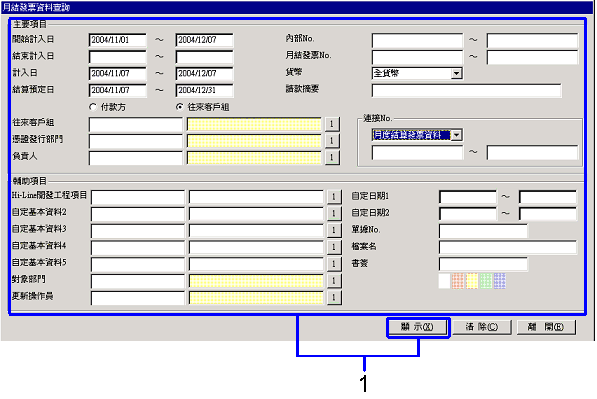Pick the white color swatch

[444, 281]
